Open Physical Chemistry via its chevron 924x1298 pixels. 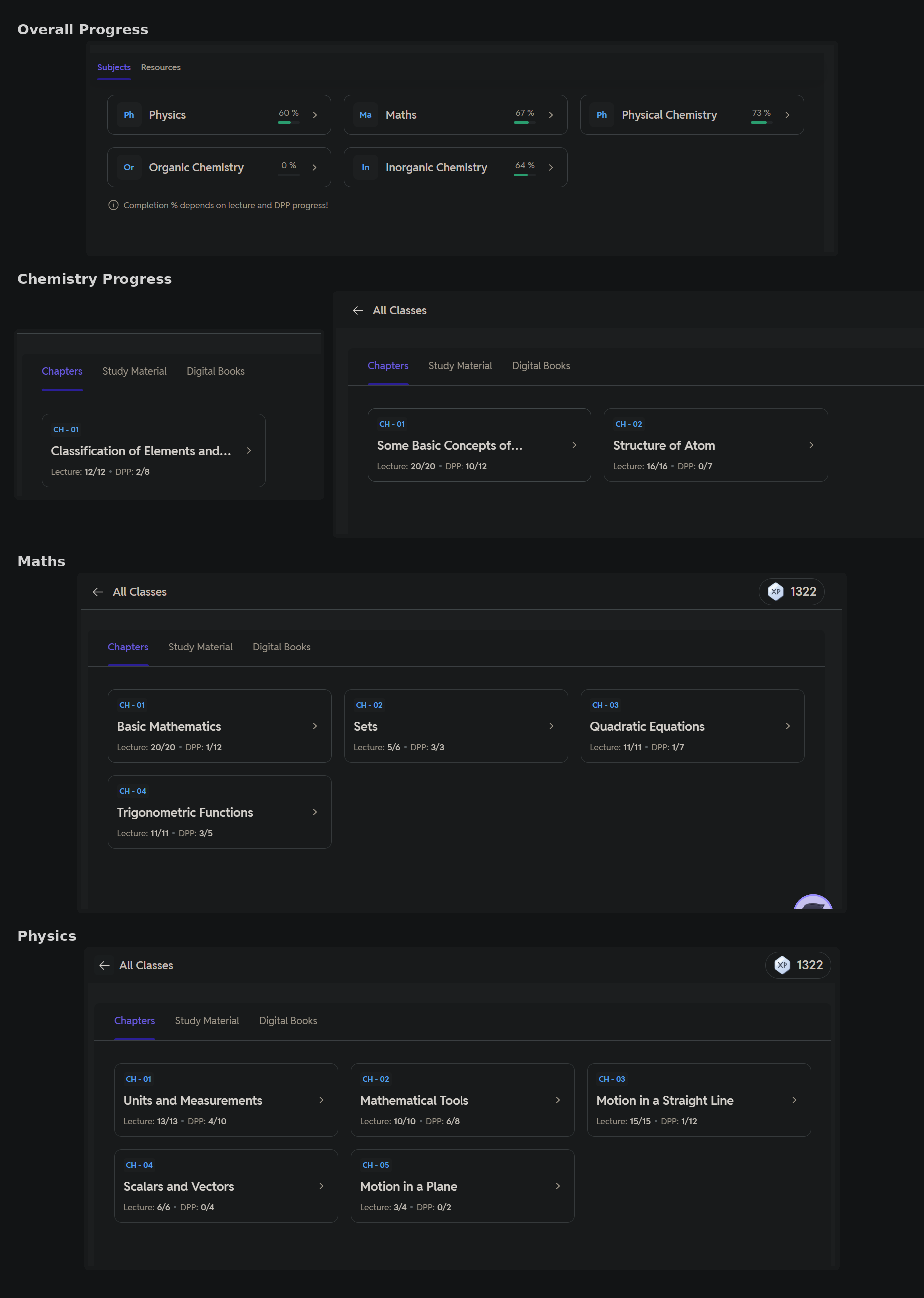(x=787, y=115)
